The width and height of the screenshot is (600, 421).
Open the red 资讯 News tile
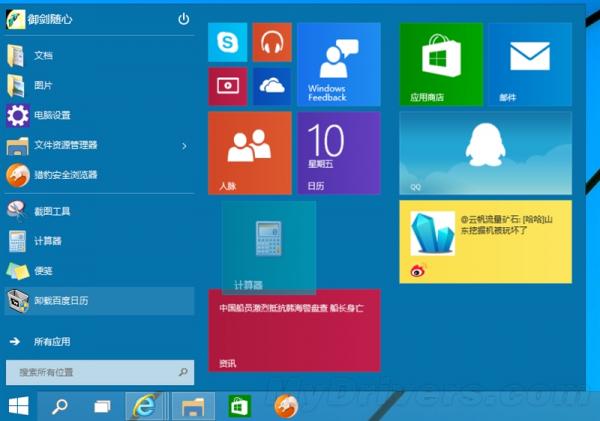[x=294, y=331]
